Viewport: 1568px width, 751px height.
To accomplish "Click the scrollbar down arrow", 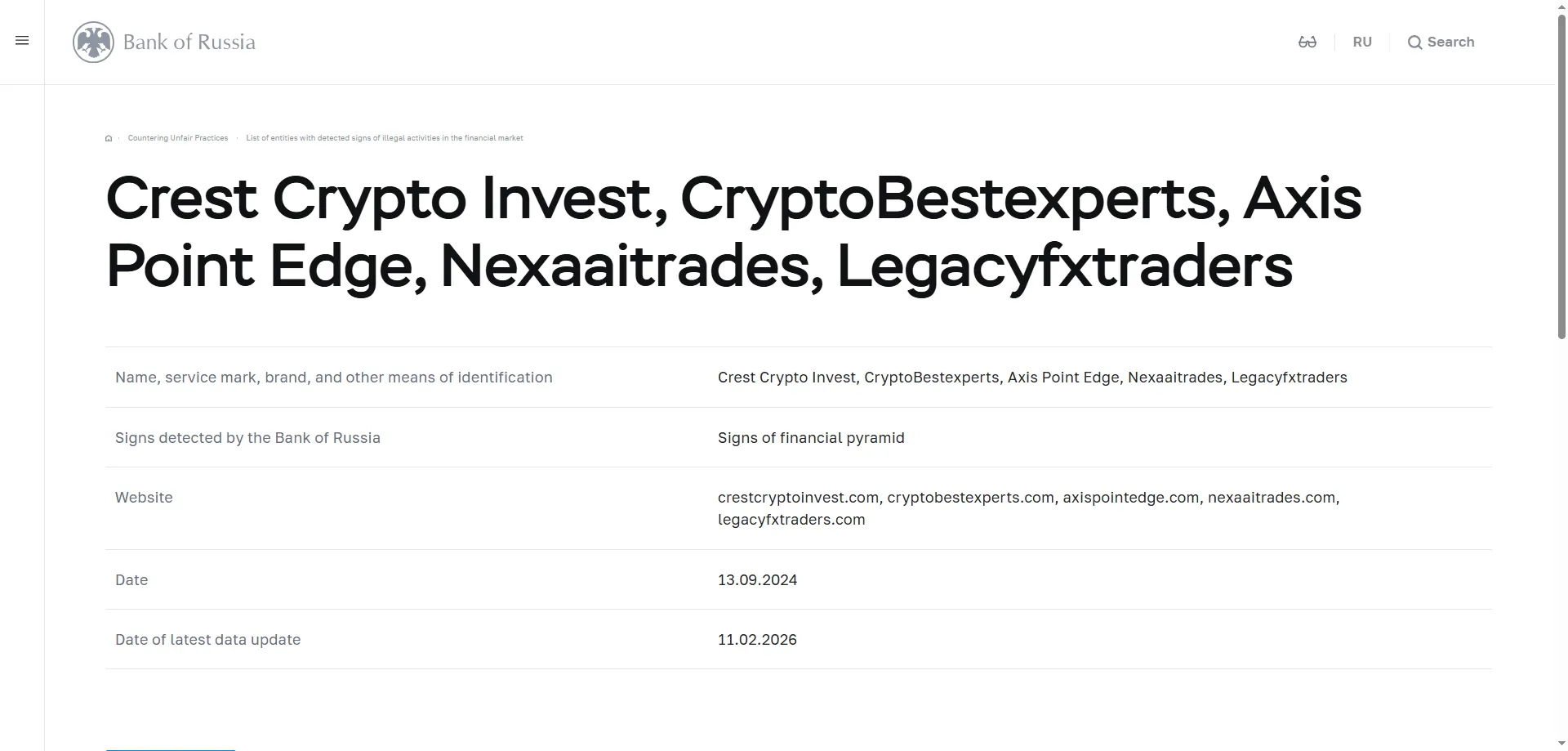I will [x=1561, y=744].
